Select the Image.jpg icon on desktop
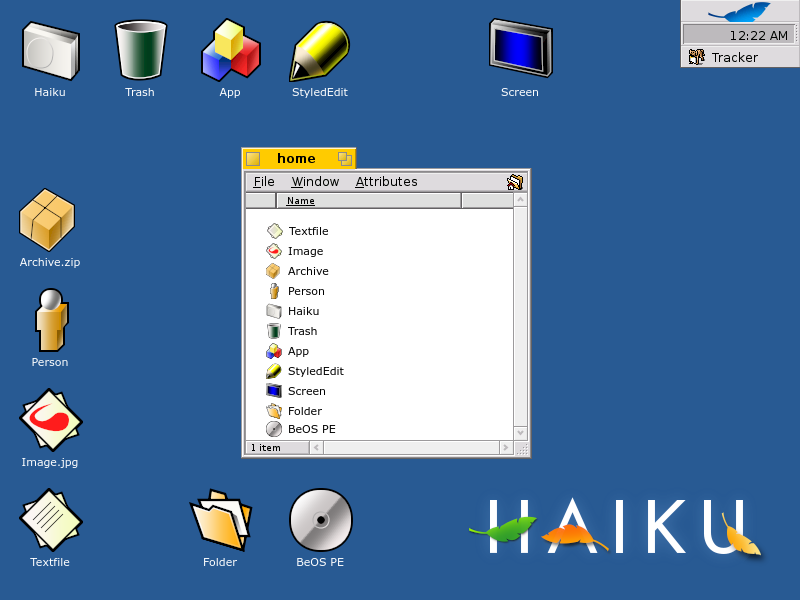Image resolution: width=800 pixels, height=600 pixels. tap(51, 420)
